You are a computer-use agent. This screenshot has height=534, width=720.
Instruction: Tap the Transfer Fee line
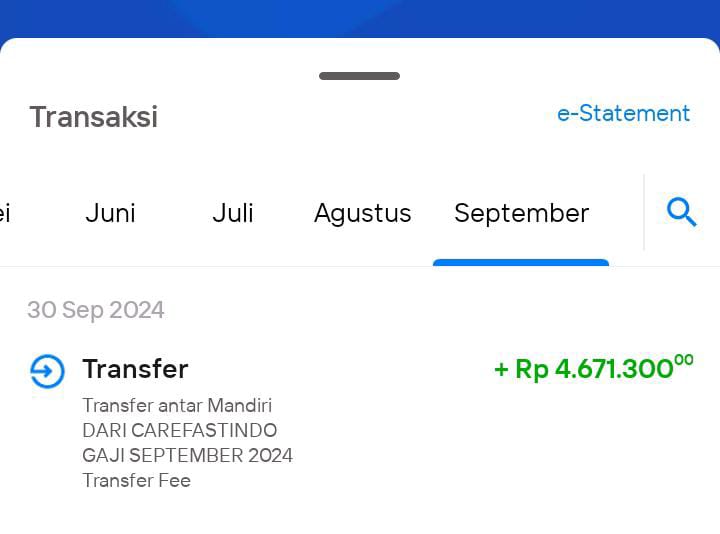[x=136, y=480]
